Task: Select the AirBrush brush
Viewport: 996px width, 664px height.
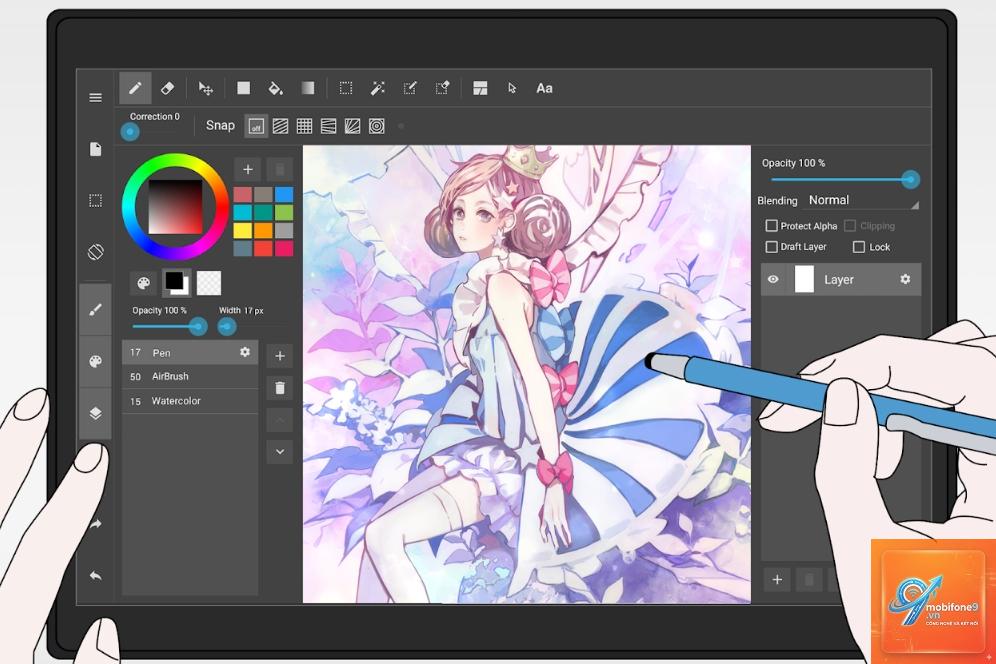Action: (x=189, y=377)
